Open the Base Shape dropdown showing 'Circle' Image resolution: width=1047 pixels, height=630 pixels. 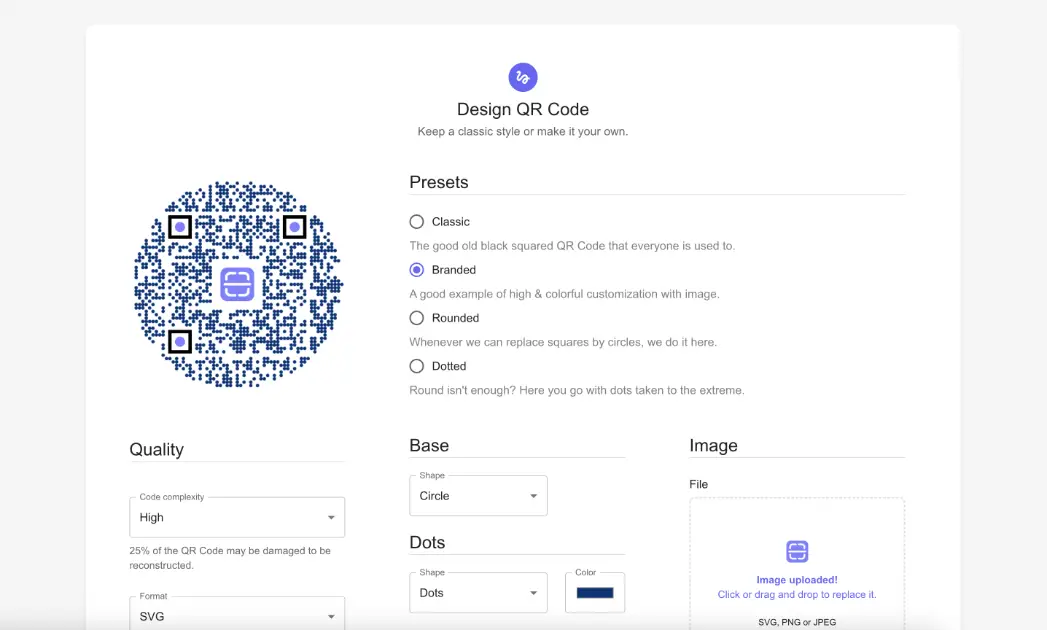pos(477,495)
